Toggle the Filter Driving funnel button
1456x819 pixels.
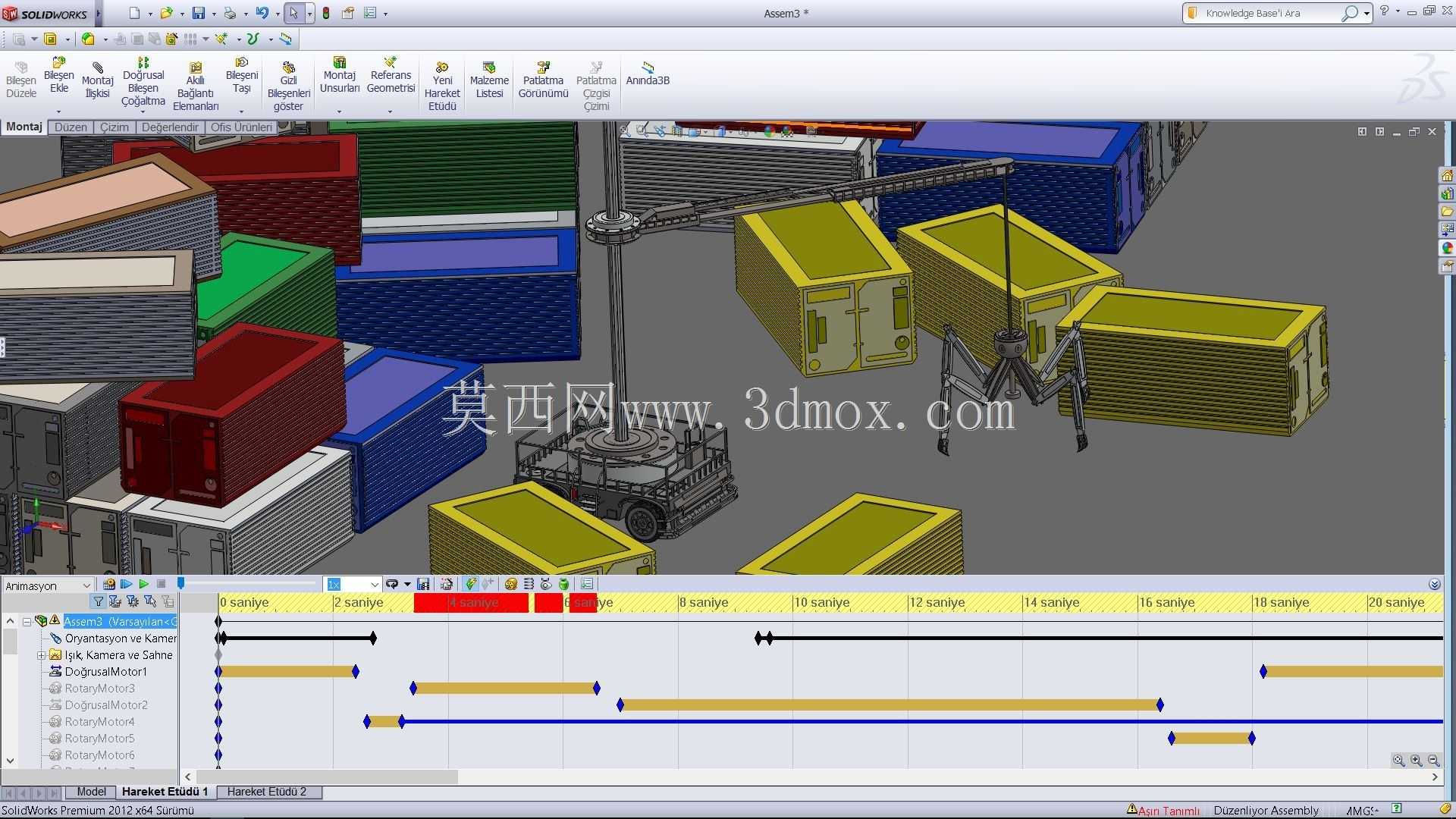click(x=133, y=602)
